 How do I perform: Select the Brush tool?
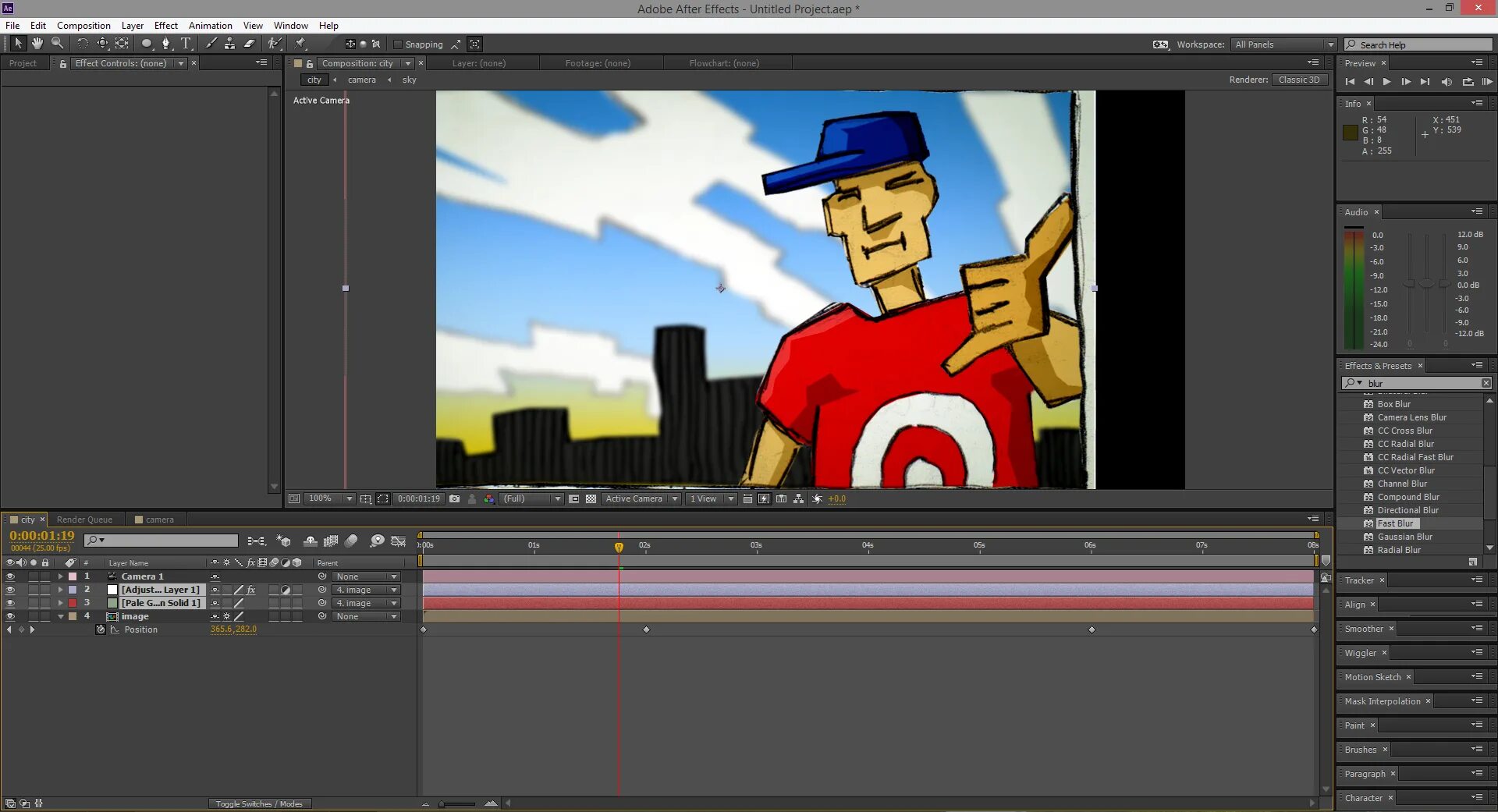click(211, 44)
